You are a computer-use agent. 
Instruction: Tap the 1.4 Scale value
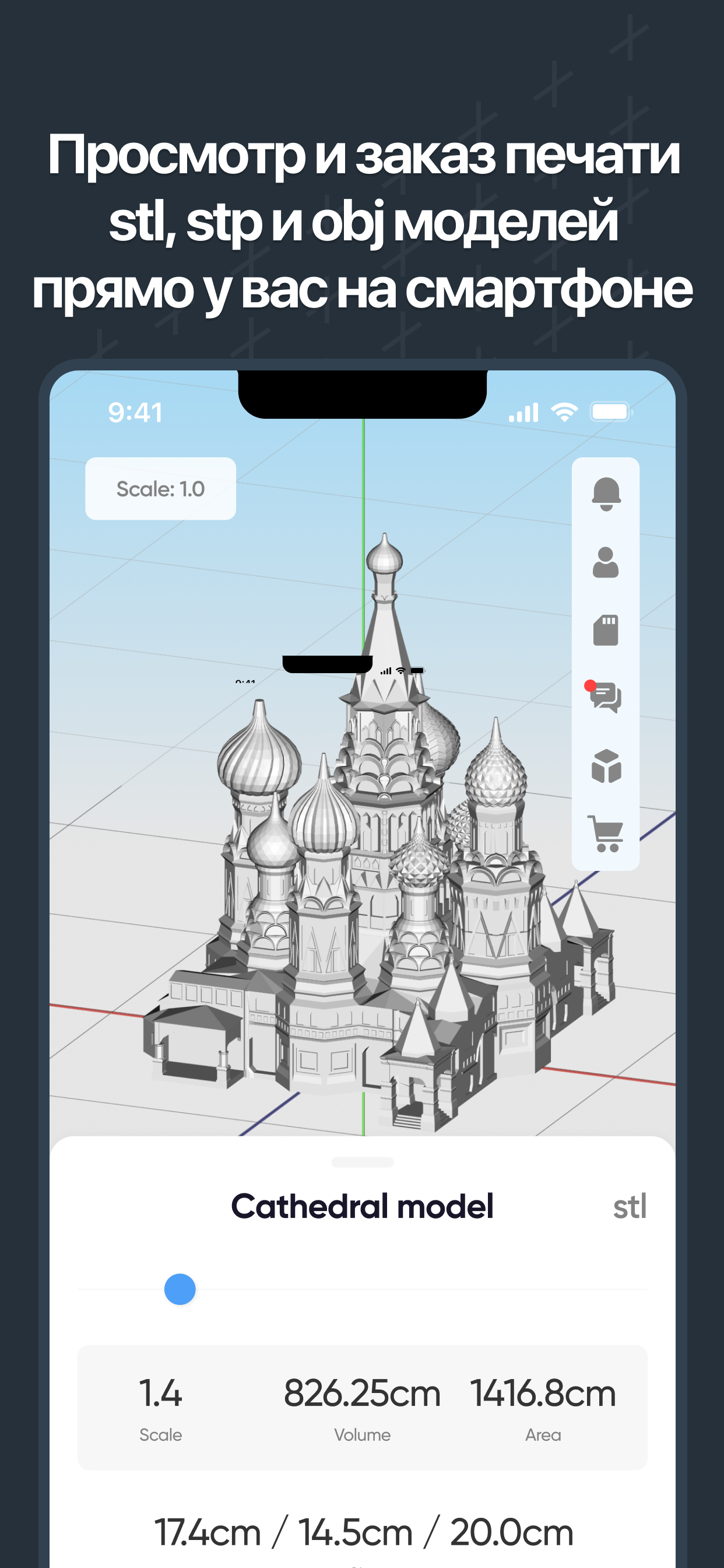pyautogui.click(x=161, y=1392)
